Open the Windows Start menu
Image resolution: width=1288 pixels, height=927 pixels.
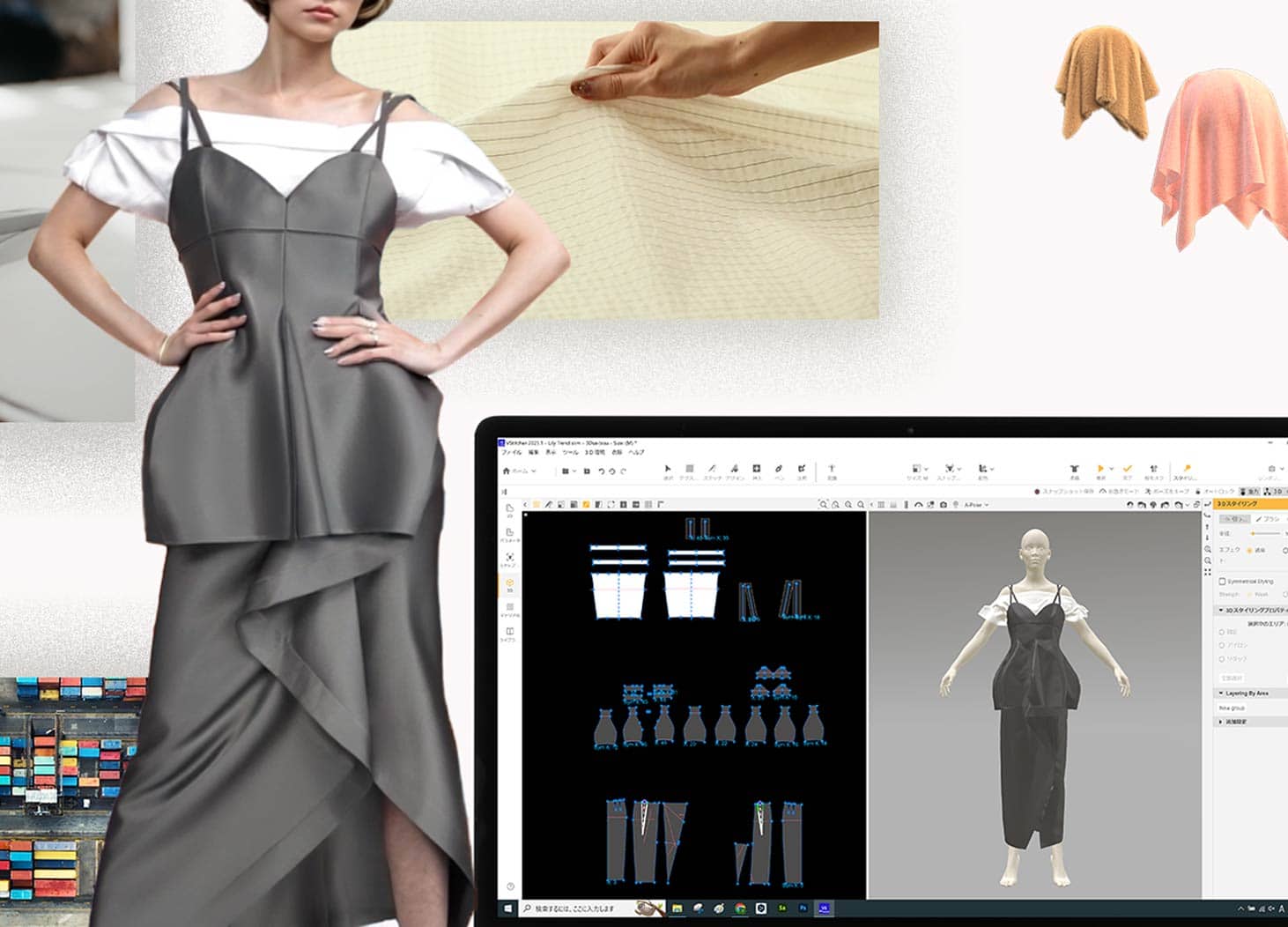tap(508, 908)
